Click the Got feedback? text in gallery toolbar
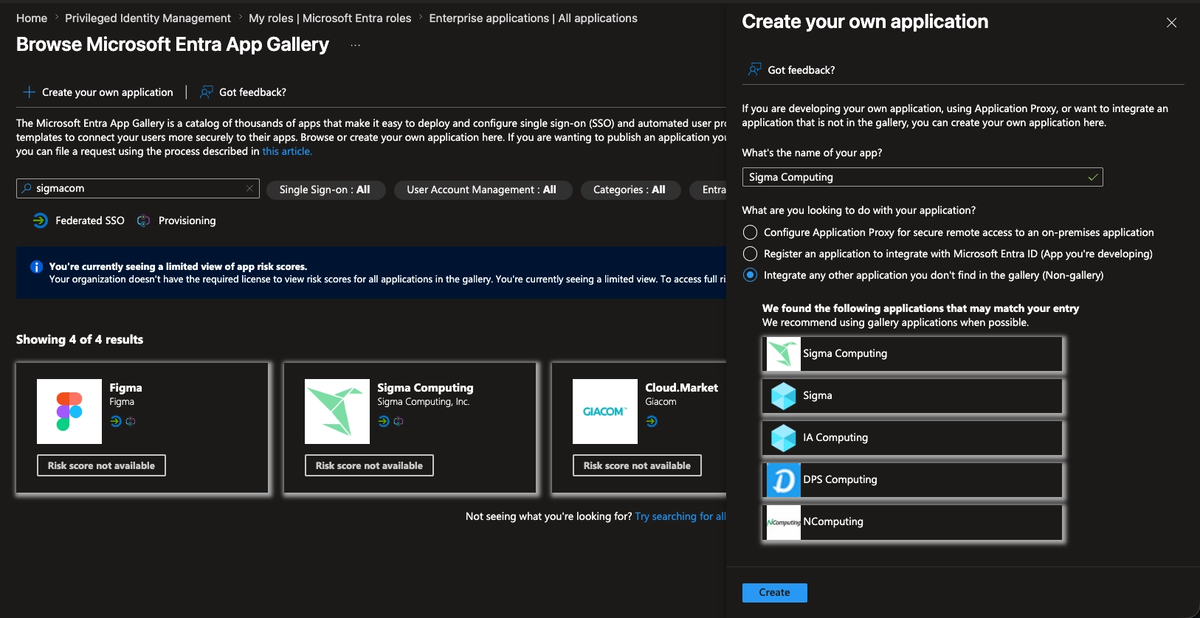Screen dimensions: 1200x618 253,92
